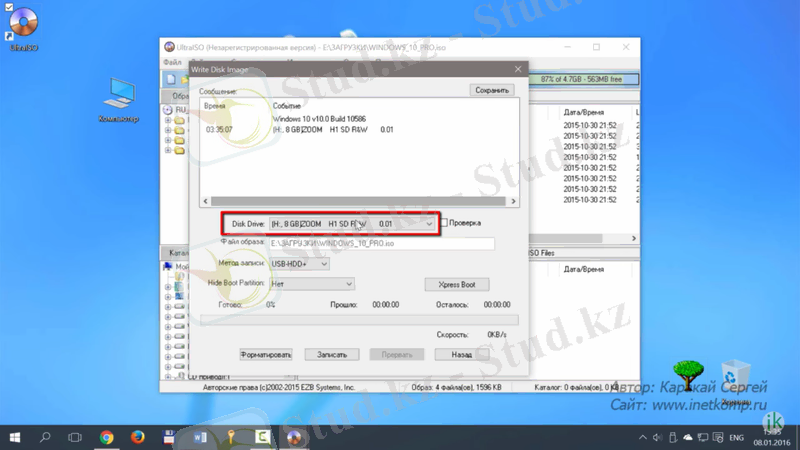Open the Recycle Bin desktop icon
The image size is (800, 450).
[735, 382]
